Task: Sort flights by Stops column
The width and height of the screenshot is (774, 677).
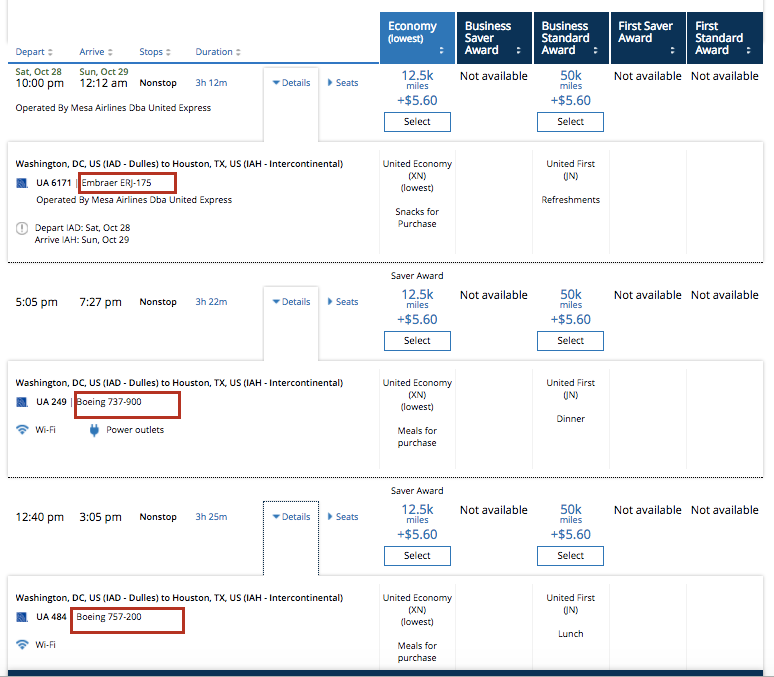Action: [152, 52]
